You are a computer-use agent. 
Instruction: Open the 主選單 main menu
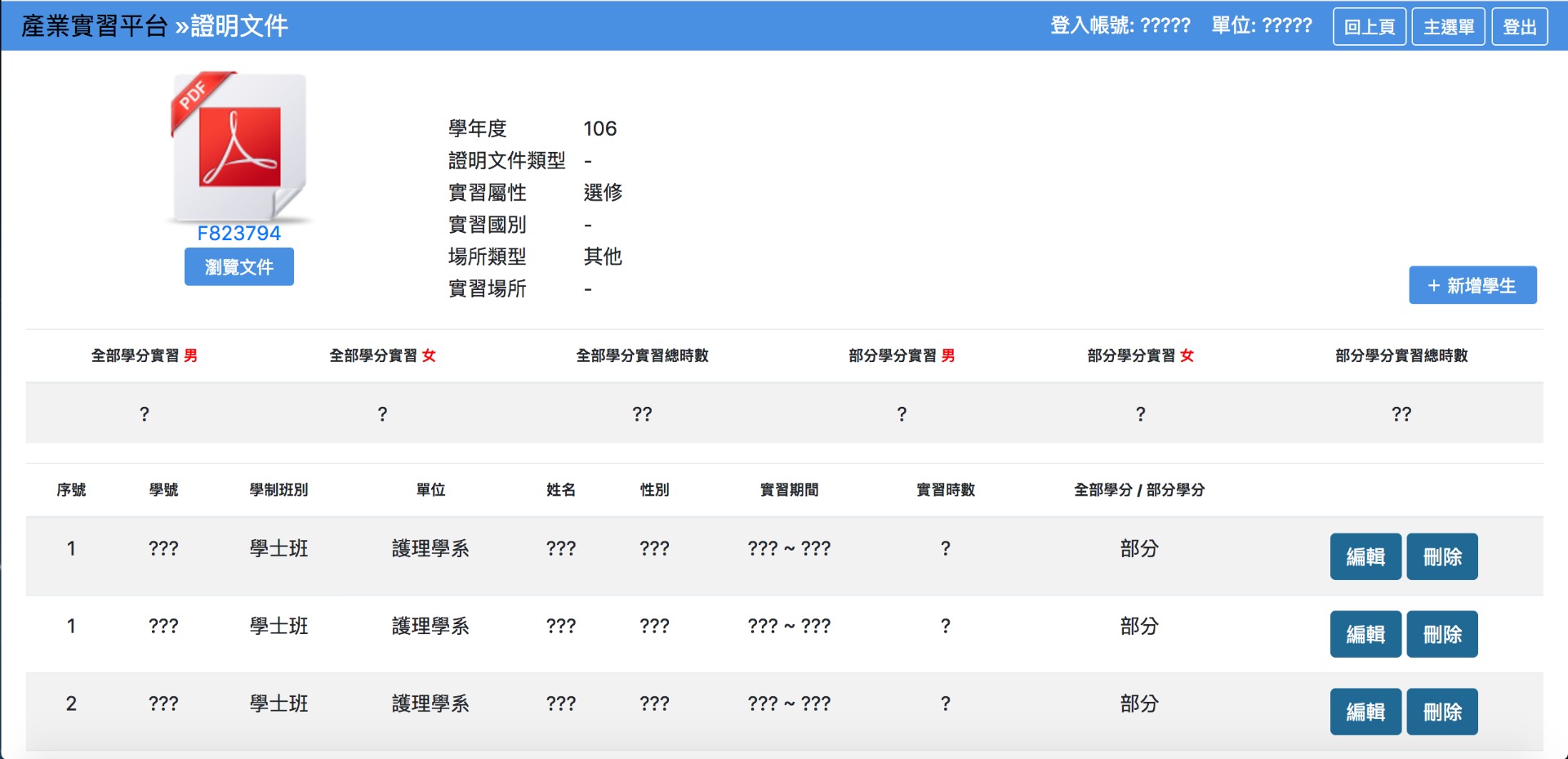pyautogui.click(x=1448, y=26)
